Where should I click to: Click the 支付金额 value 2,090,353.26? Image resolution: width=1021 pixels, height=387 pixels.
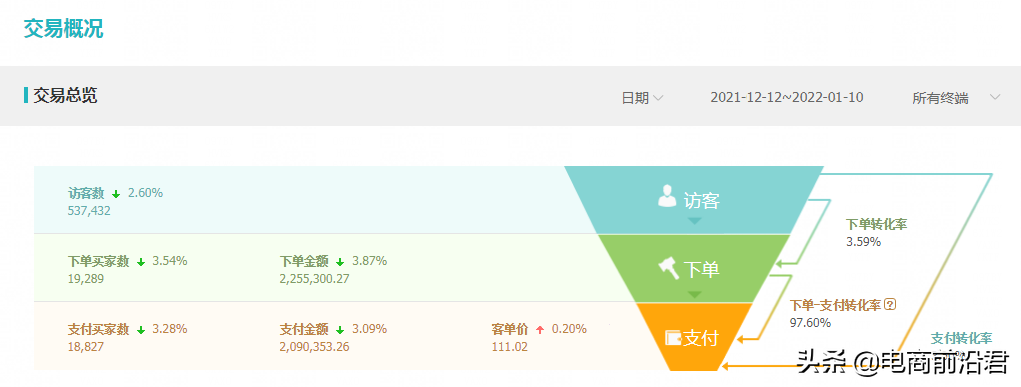pyautogui.click(x=314, y=347)
